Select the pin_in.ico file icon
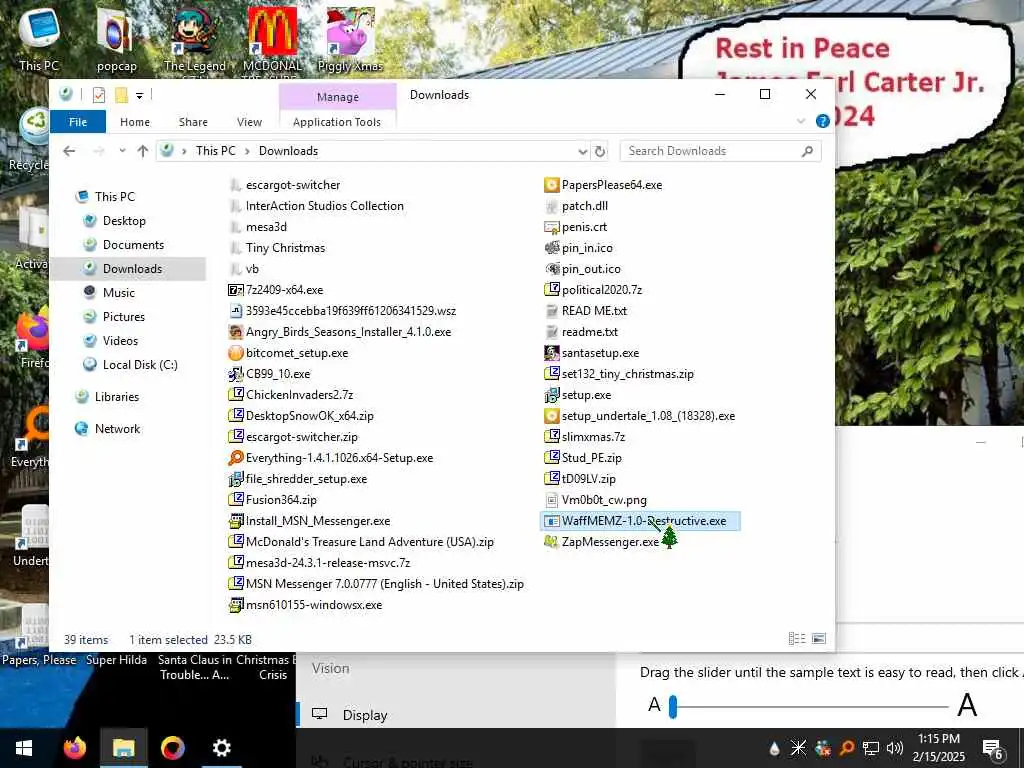Screen dimensions: 1024x768 click(x=552, y=248)
